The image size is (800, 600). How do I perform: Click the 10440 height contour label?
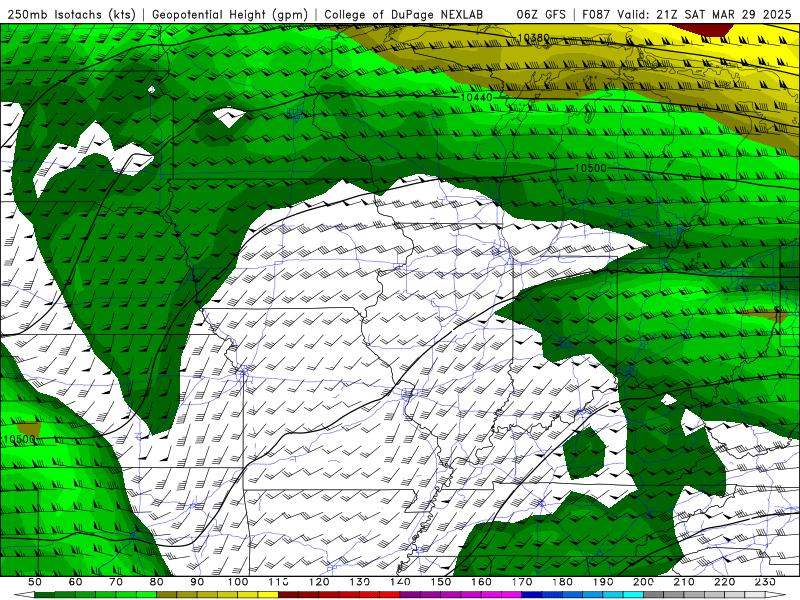click(x=476, y=97)
